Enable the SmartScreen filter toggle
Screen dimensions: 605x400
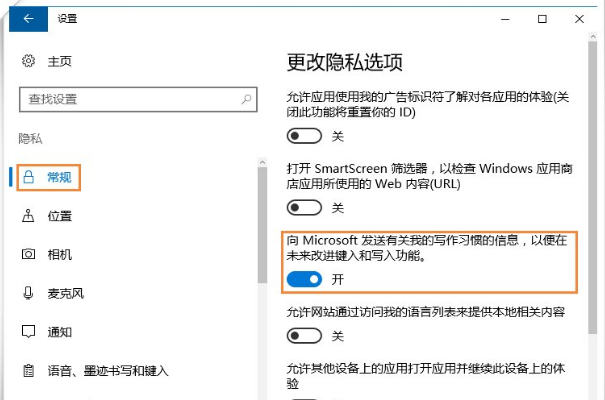(304, 208)
